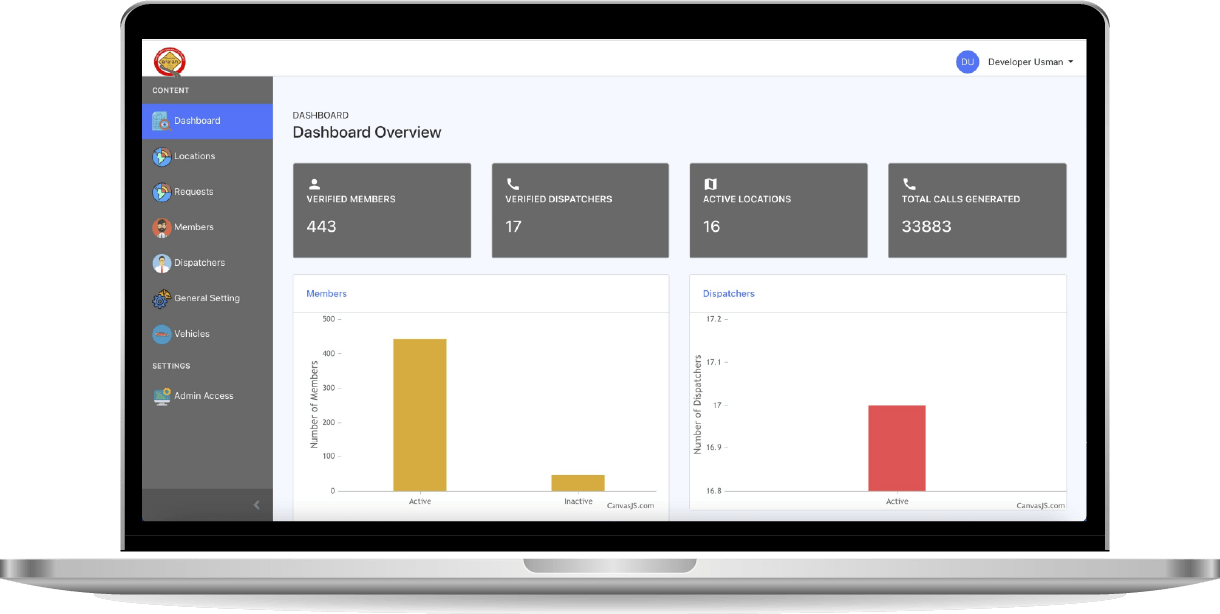Open CanvasJS.com link in Members chart
The image size is (1220, 614).
coord(631,506)
